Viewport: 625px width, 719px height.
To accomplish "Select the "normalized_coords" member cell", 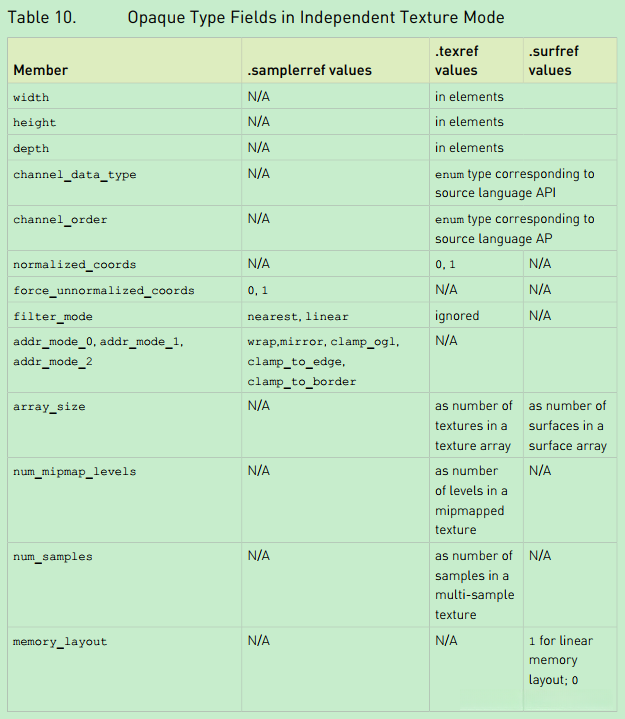I will pos(75,265).
